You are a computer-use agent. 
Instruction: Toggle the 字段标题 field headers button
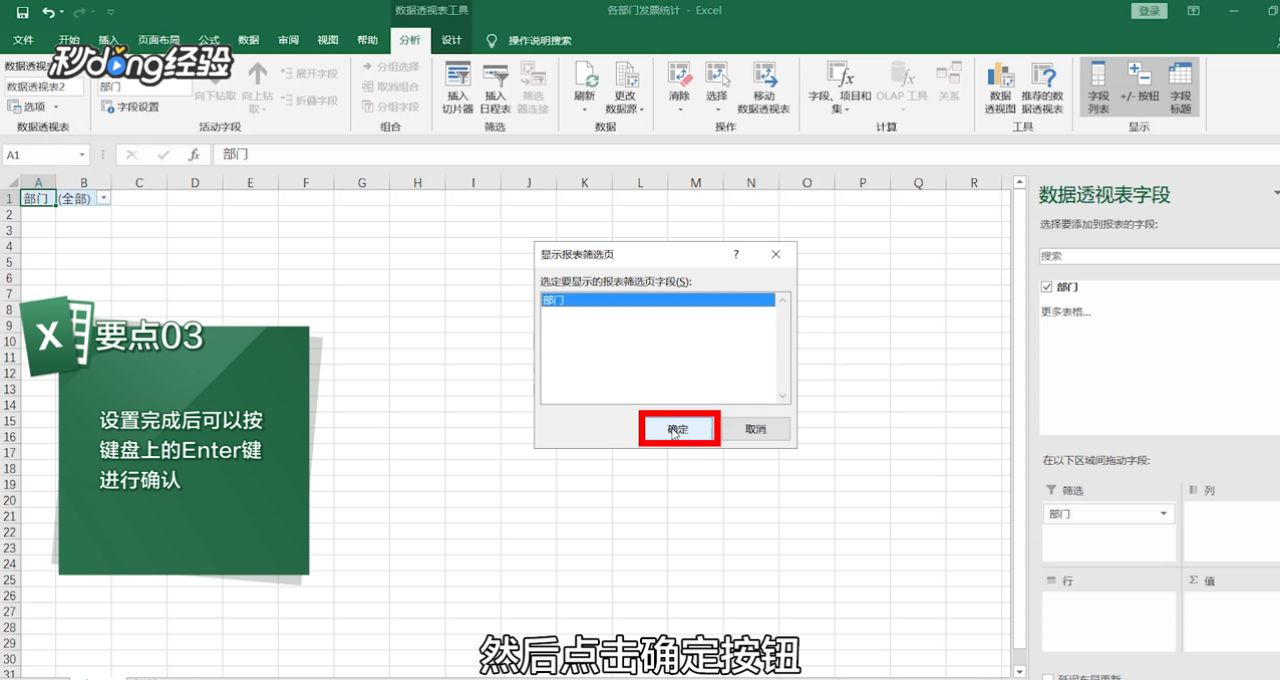(1180, 88)
